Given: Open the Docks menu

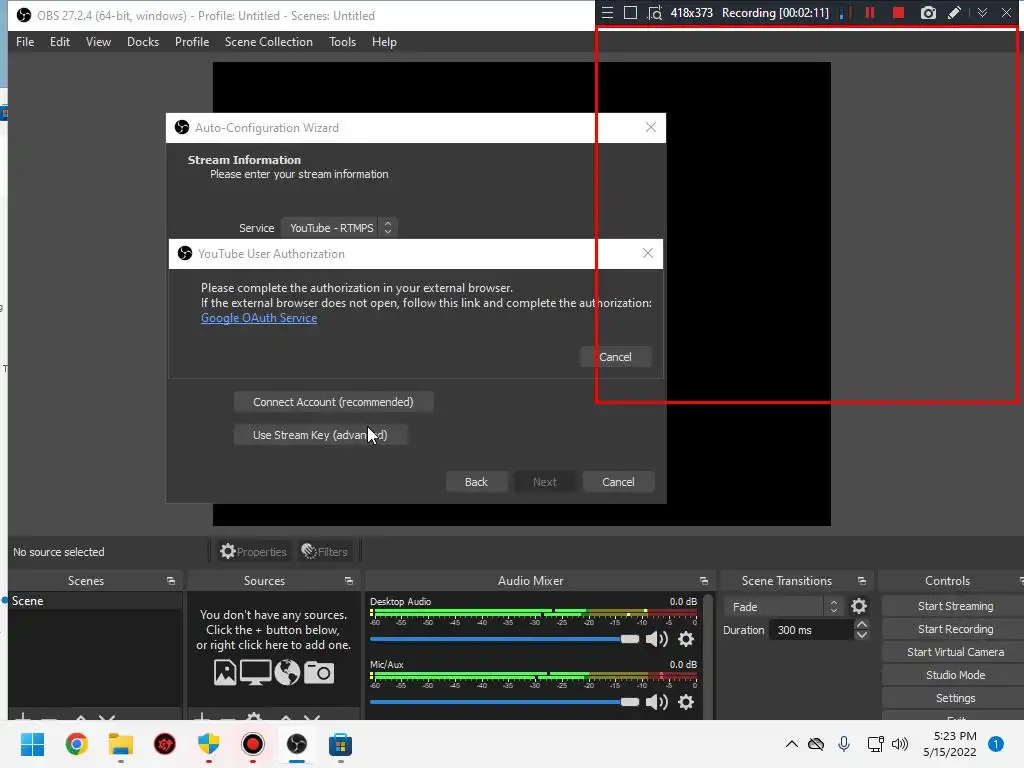Looking at the screenshot, I should coord(142,42).
